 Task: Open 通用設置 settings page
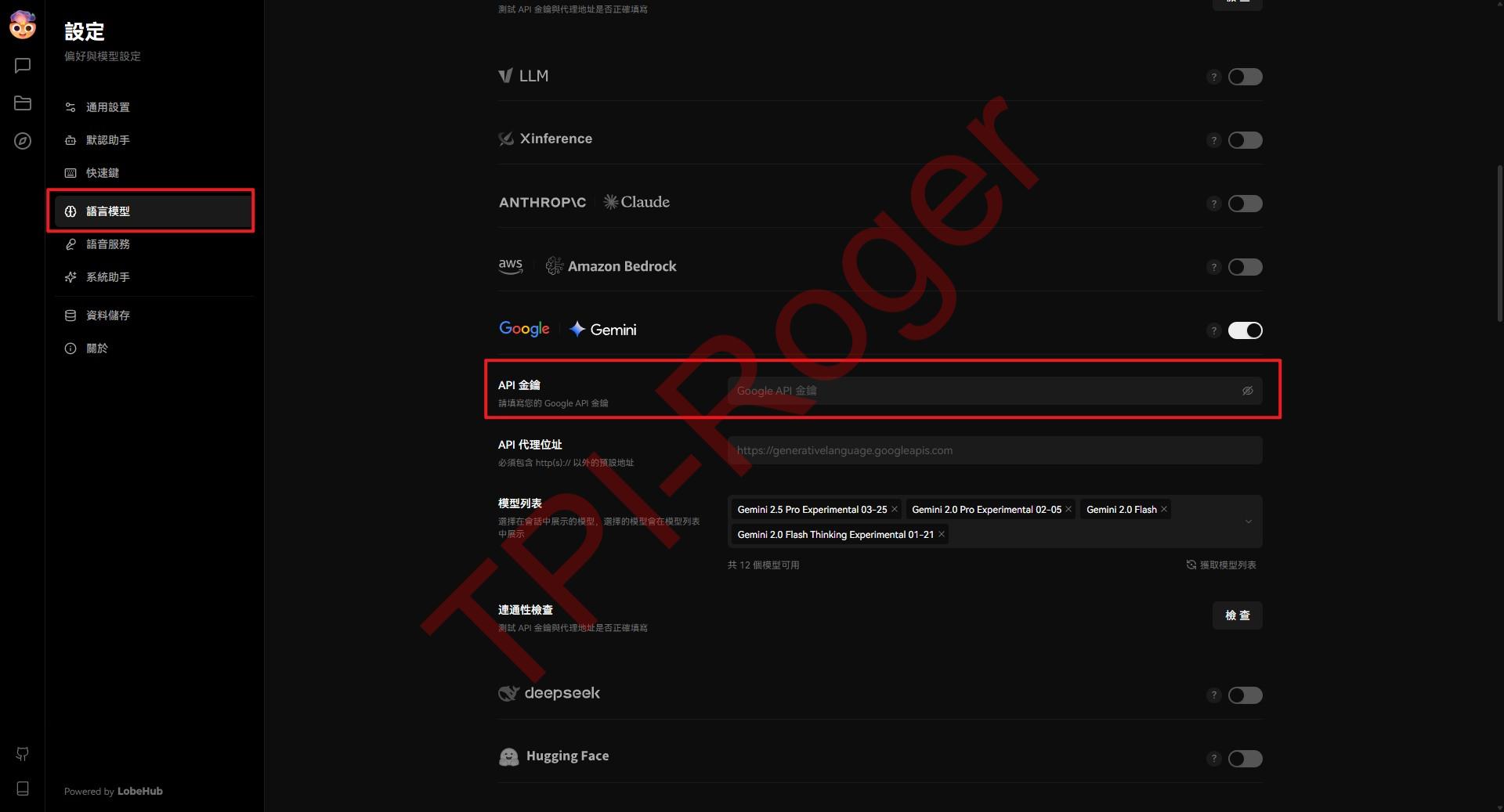[x=154, y=107]
